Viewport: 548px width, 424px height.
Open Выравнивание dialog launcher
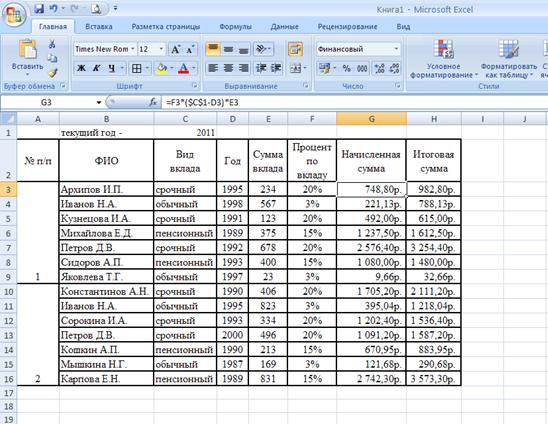306,86
